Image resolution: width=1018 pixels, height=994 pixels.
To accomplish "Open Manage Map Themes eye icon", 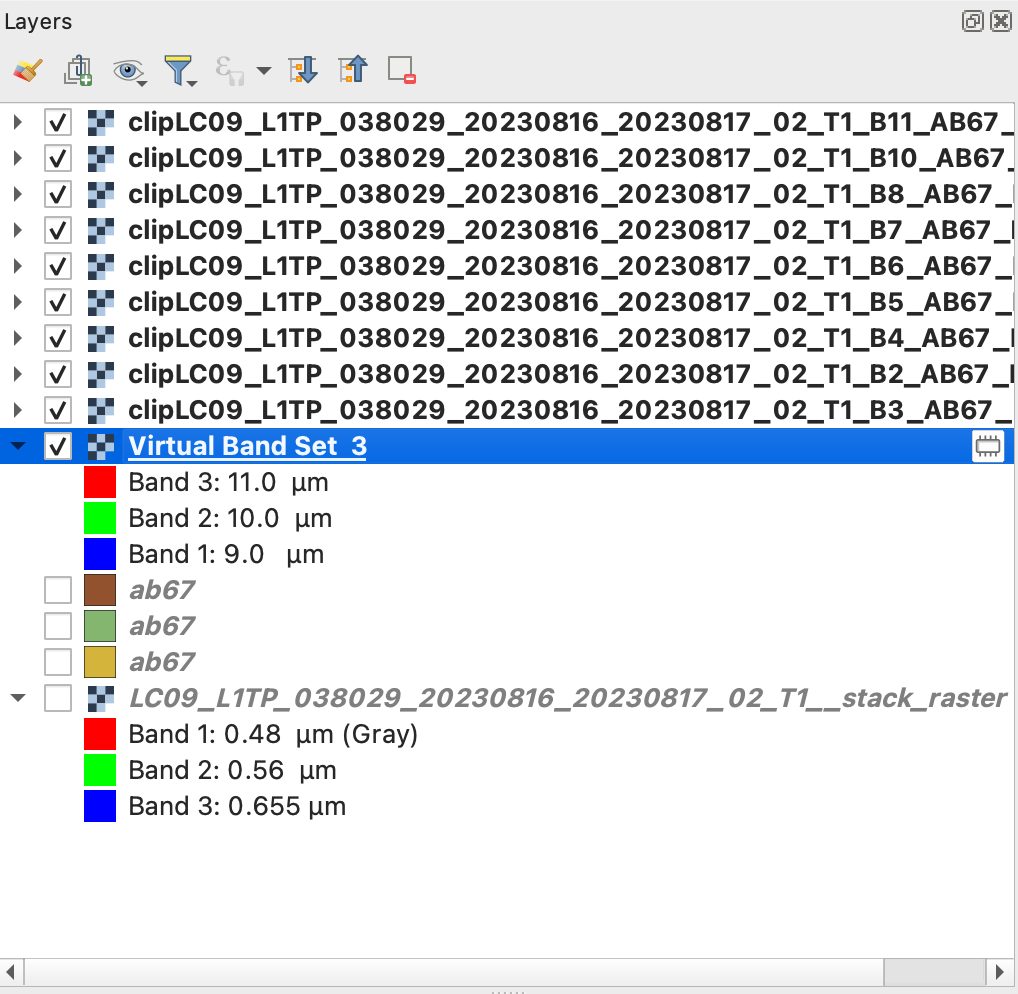I will click(x=128, y=70).
